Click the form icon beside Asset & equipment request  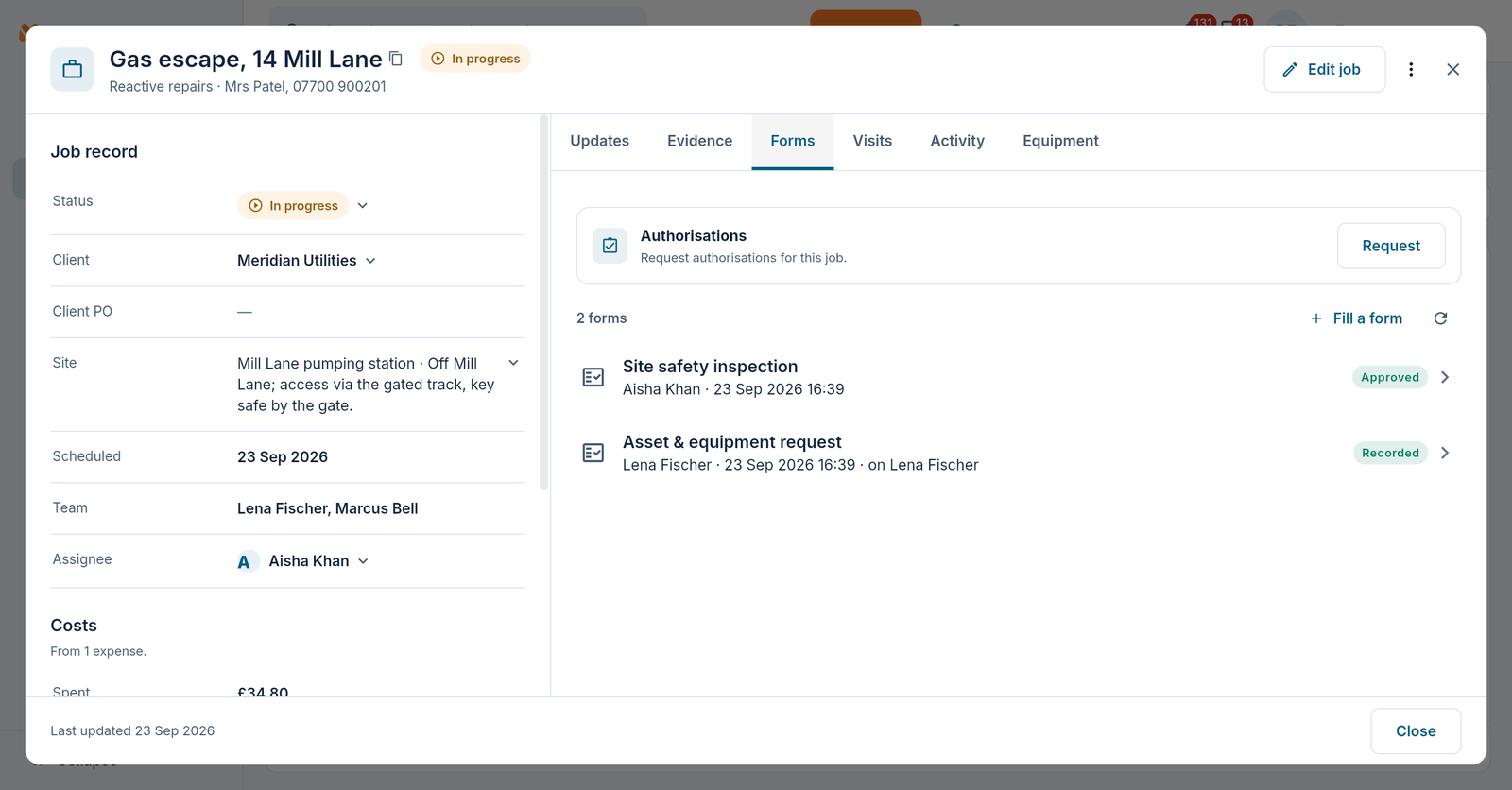tap(593, 453)
